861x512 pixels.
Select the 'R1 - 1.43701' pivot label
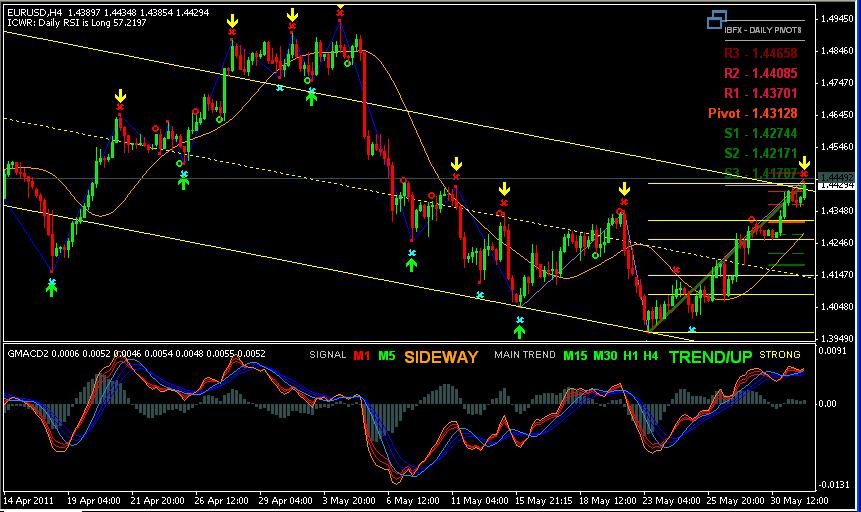coord(761,93)
